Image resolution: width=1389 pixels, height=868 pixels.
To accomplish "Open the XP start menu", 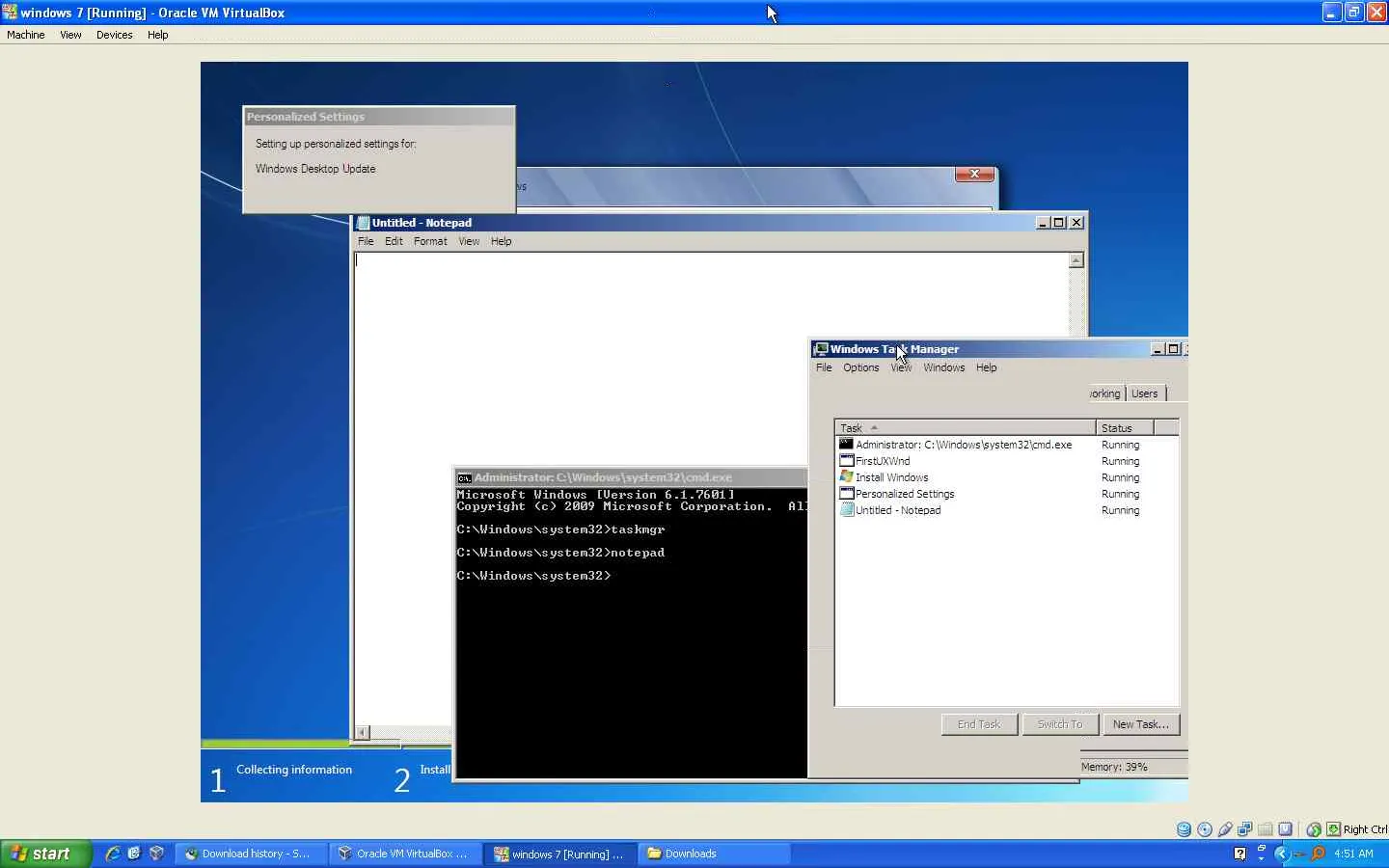I will coord(45,854).
